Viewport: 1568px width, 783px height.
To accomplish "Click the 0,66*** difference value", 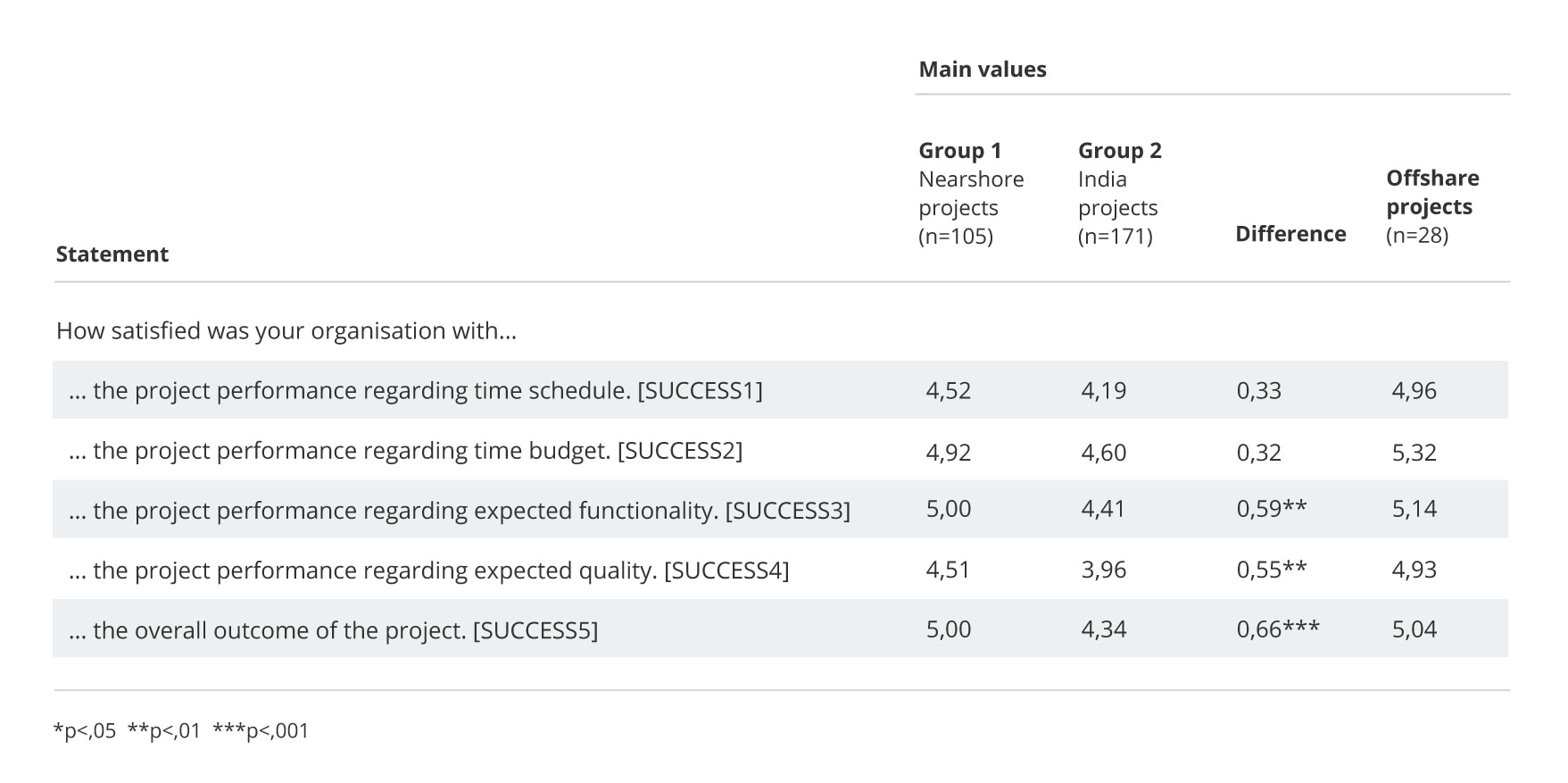I will pos(1277,629).
